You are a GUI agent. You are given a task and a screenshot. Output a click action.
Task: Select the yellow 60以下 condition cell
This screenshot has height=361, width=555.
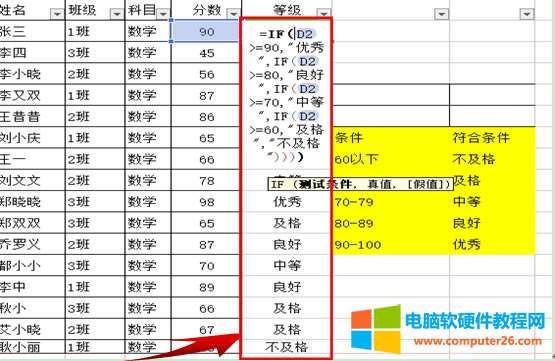click(x=391, y=159)
